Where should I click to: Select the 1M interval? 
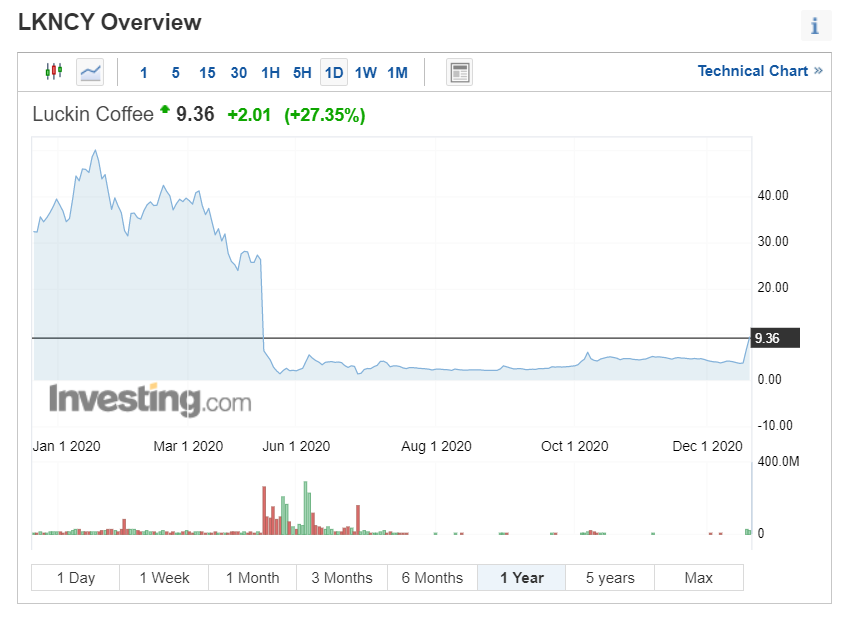click(x=398, y=73)
